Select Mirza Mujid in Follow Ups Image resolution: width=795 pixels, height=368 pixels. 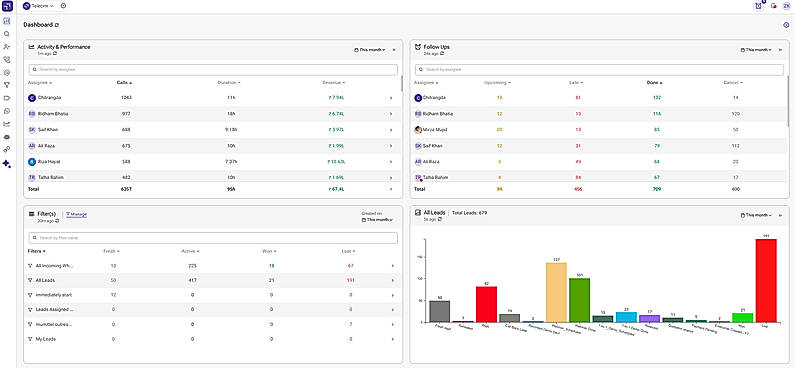pyautogui.click(x=436, y=130)
